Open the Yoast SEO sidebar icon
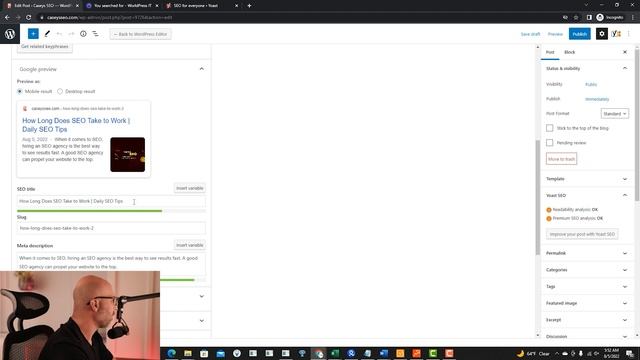The width and height of the screenshot is (640, 360). point(616,34)
